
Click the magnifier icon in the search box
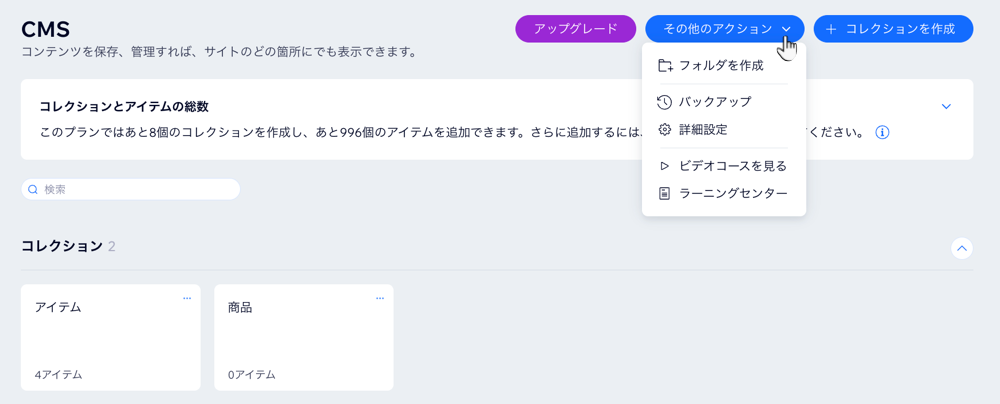click(x=33, y=190)
